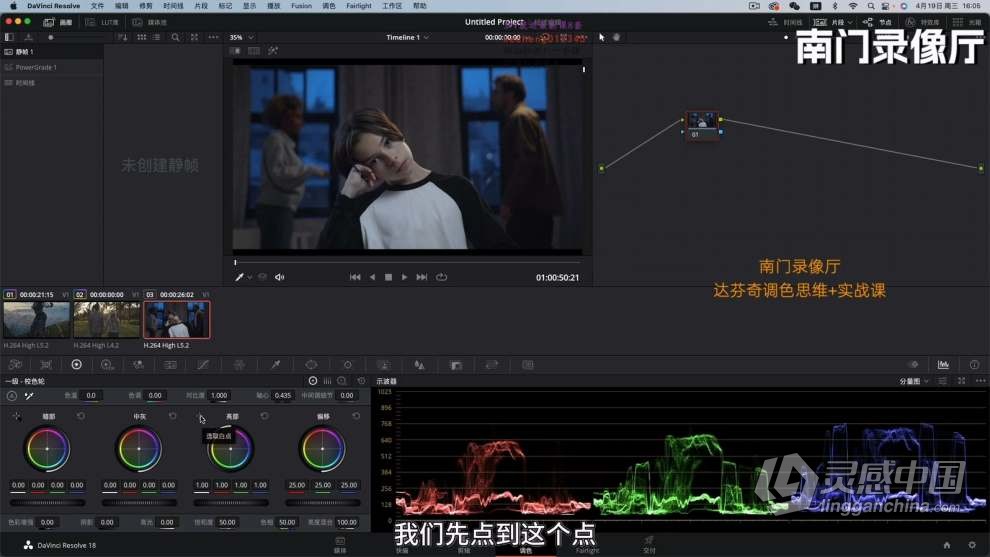The height and width of the screenshot is (557, 990).
Task: Select clip 01 thumbnail
Action: pyautogui.click(x=37, y=320)
